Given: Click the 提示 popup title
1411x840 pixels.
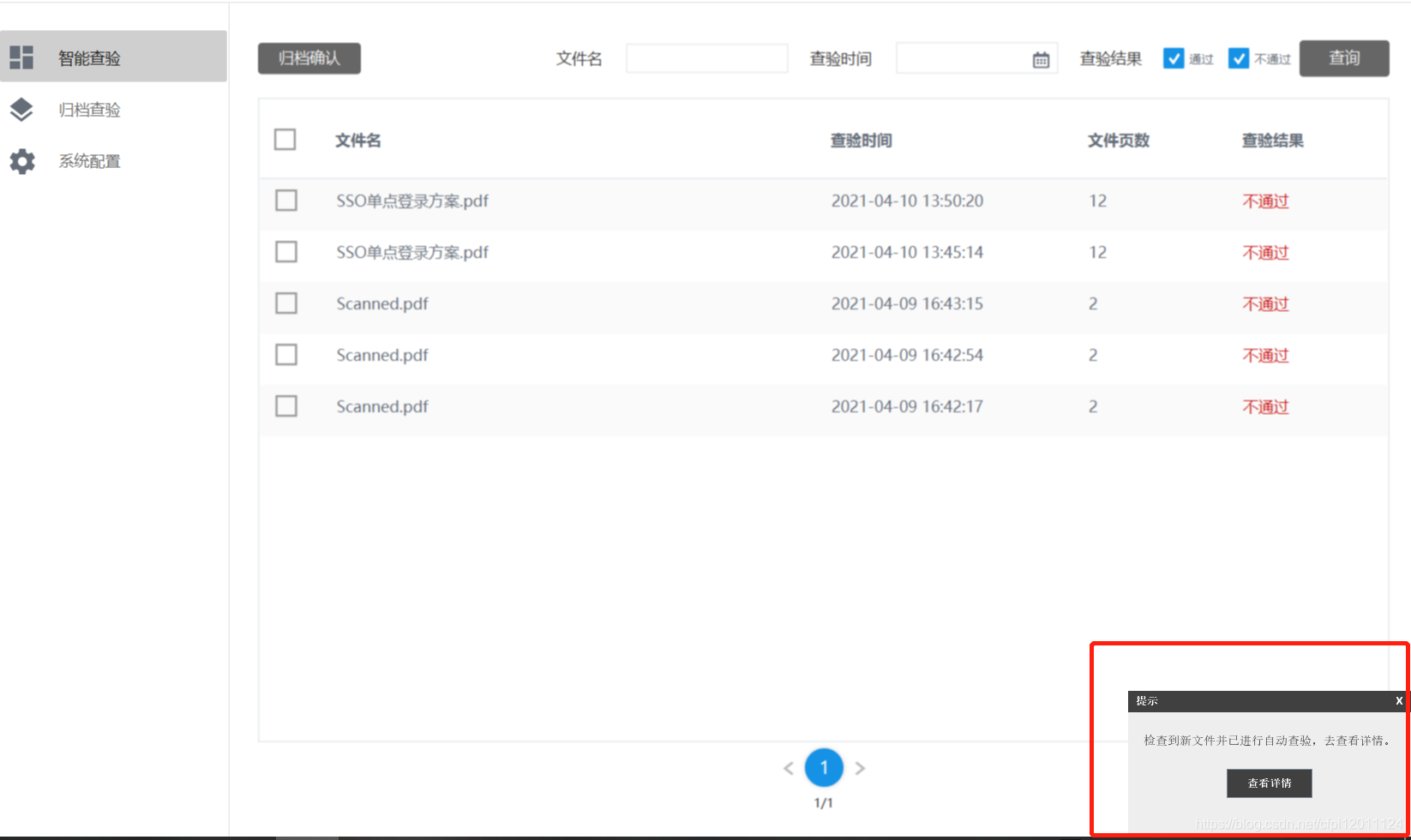Looking at the screenshot, I should click(1147, 701).
